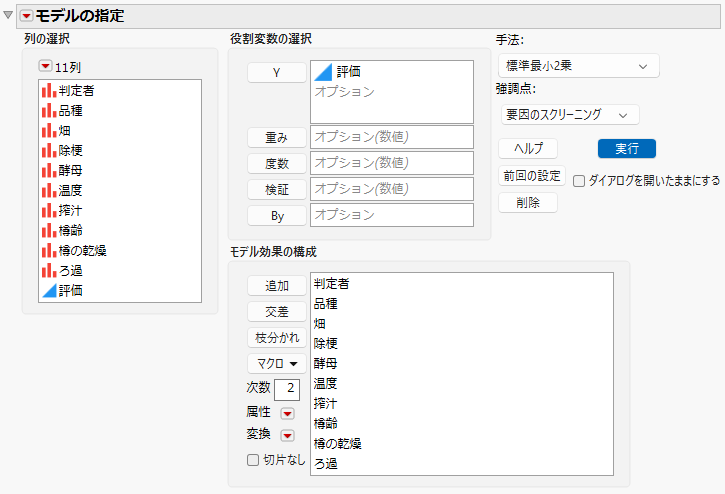This screenshot has height=494, width=725.
Task: Click the 度数 optional numeric field
Action: [392, 163]
